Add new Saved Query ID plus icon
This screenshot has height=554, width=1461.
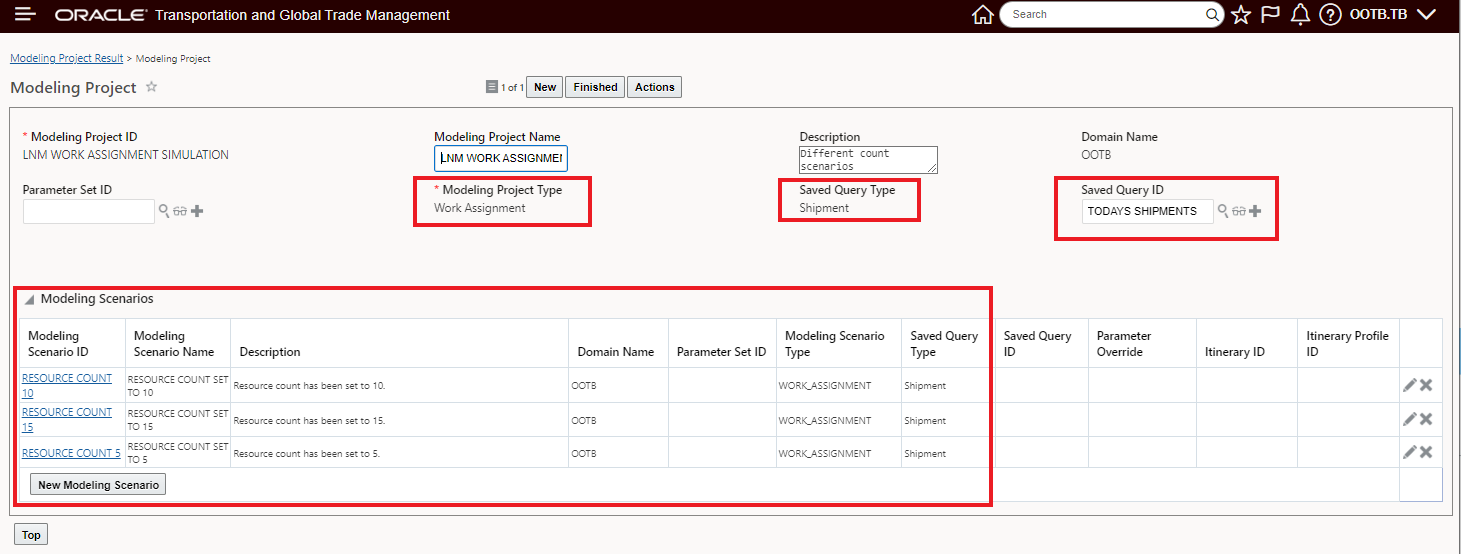(x=1255, y=211)
